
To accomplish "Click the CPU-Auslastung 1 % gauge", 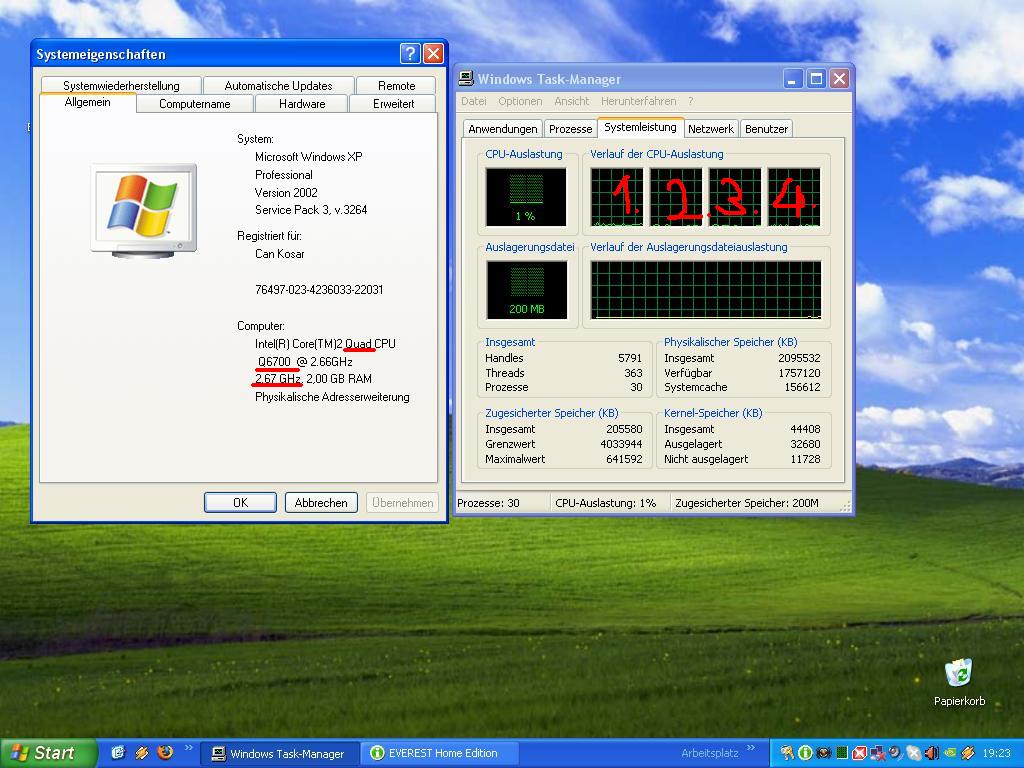I will (x=526, y=197).
